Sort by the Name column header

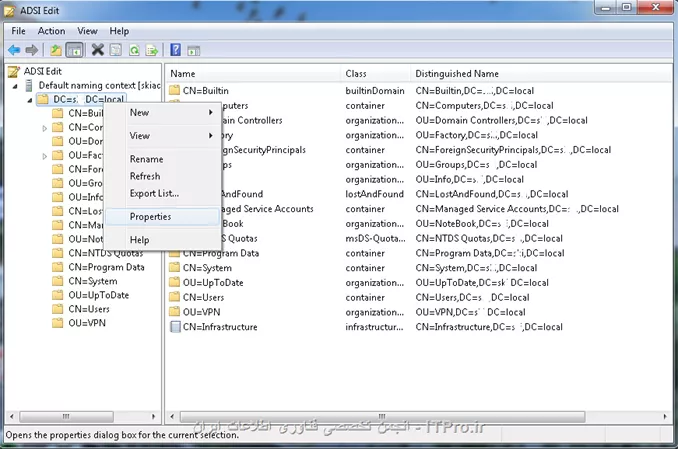(253, 74)
